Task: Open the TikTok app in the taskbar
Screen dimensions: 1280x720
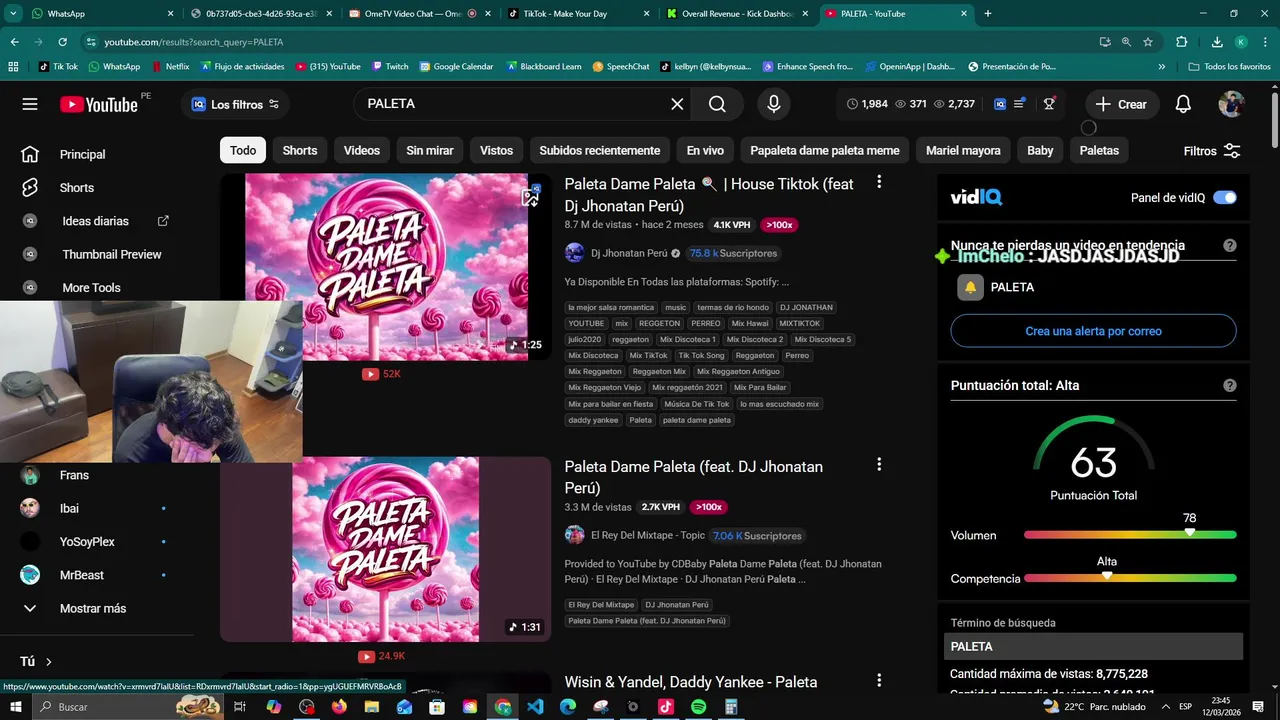Action: point(666,707)
